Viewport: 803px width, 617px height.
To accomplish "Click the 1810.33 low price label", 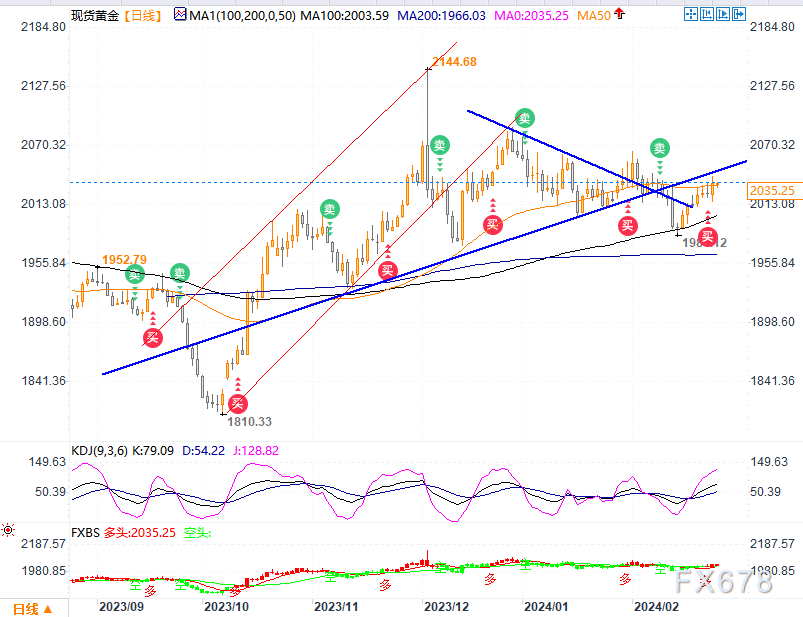I will pos(249,422).
